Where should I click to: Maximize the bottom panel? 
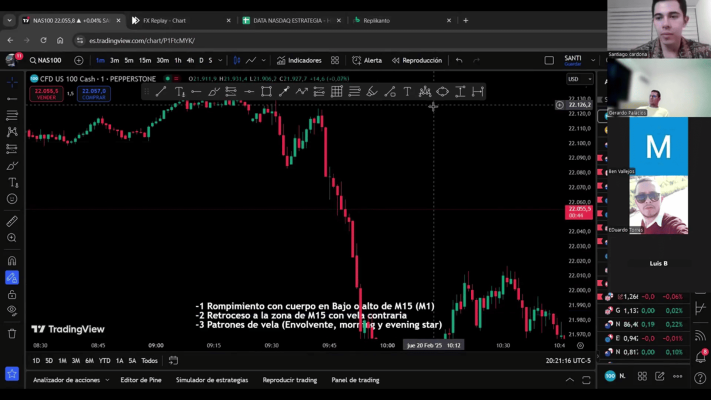coord(586,380)
